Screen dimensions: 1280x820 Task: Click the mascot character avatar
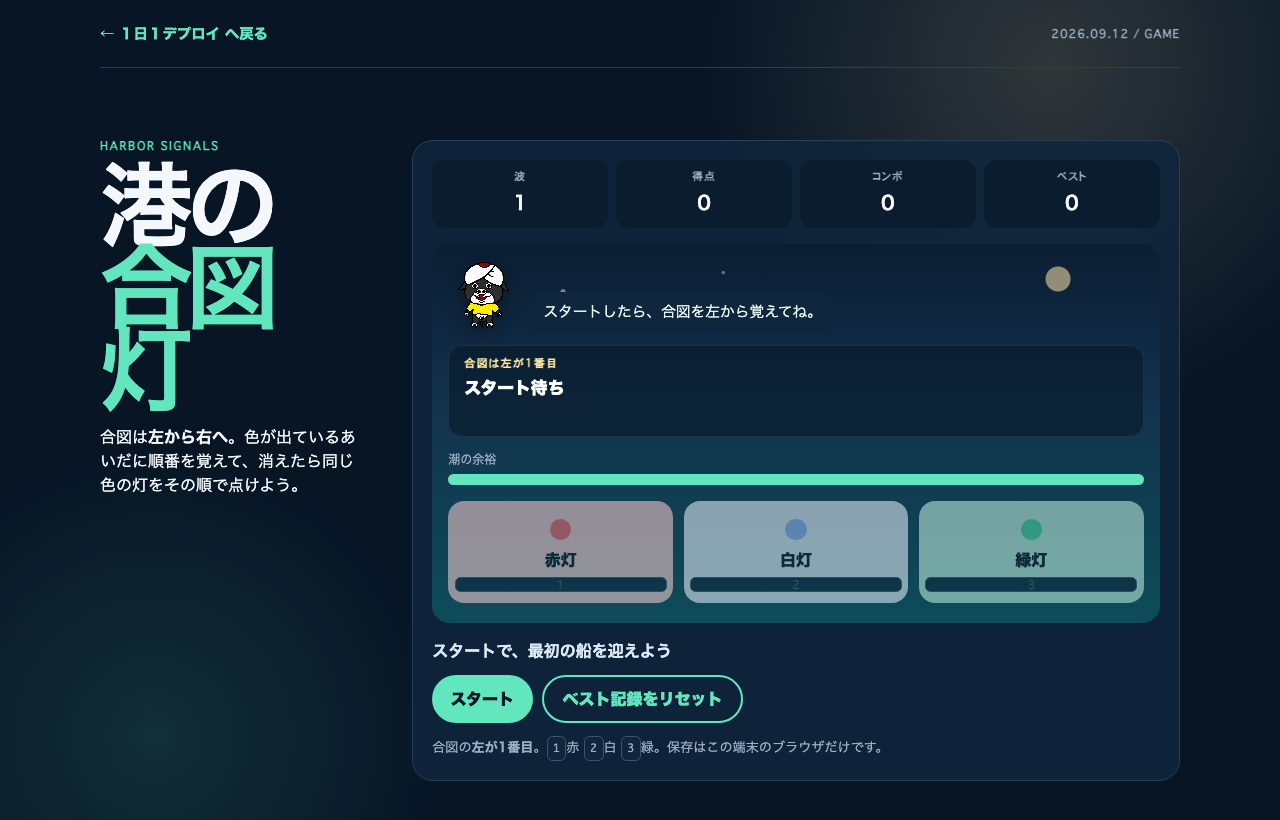(483, 295)
